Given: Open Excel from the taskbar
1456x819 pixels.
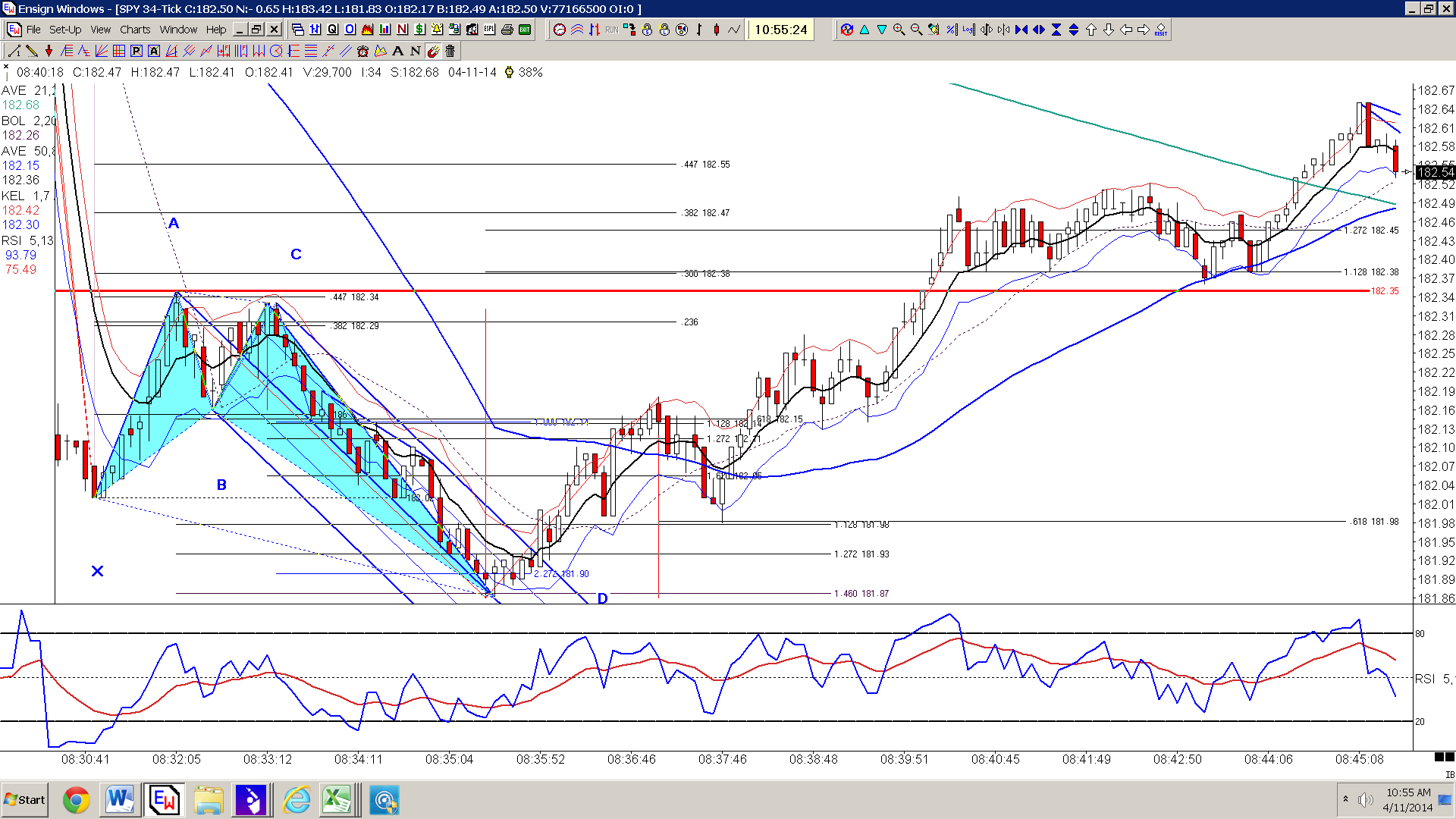Looking at the screenshot, I should click(337, 800).
